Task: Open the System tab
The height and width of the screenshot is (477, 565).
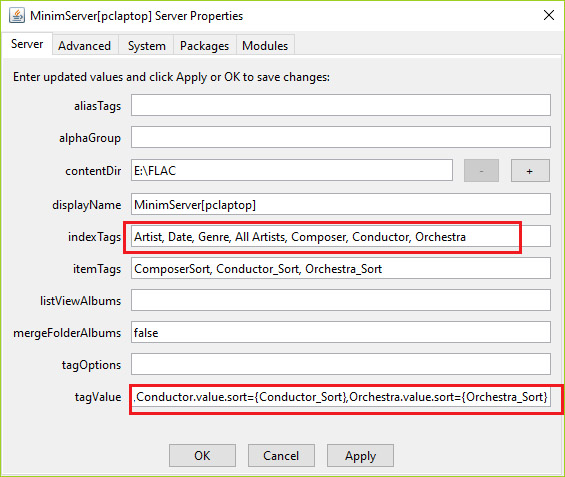Action: coord(146,46)
